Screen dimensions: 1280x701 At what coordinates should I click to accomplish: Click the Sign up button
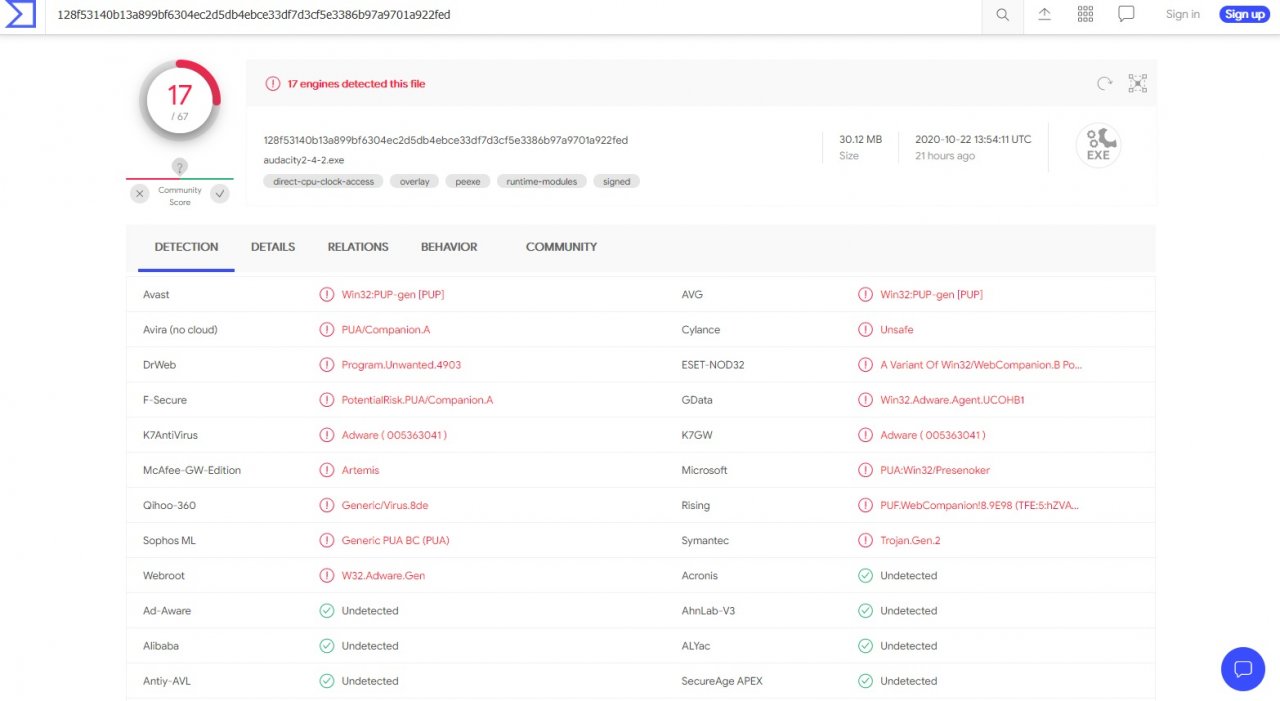click(1244, 14)
